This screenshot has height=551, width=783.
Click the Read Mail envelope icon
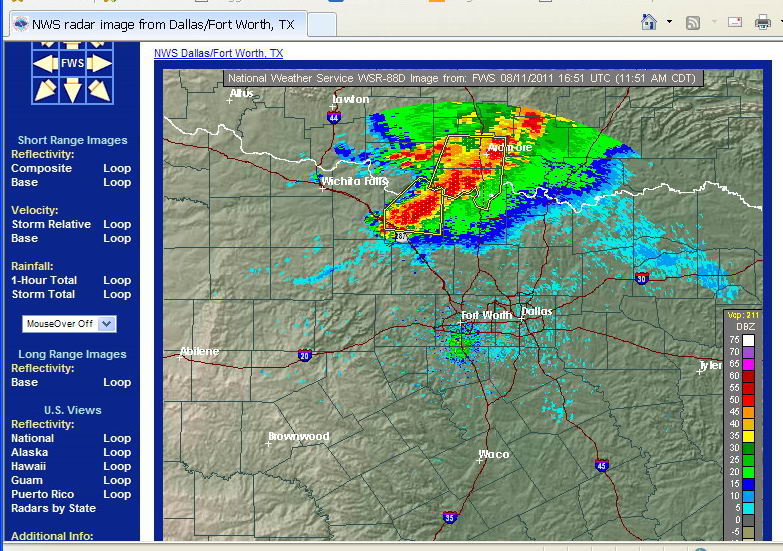tap(735, 22)
